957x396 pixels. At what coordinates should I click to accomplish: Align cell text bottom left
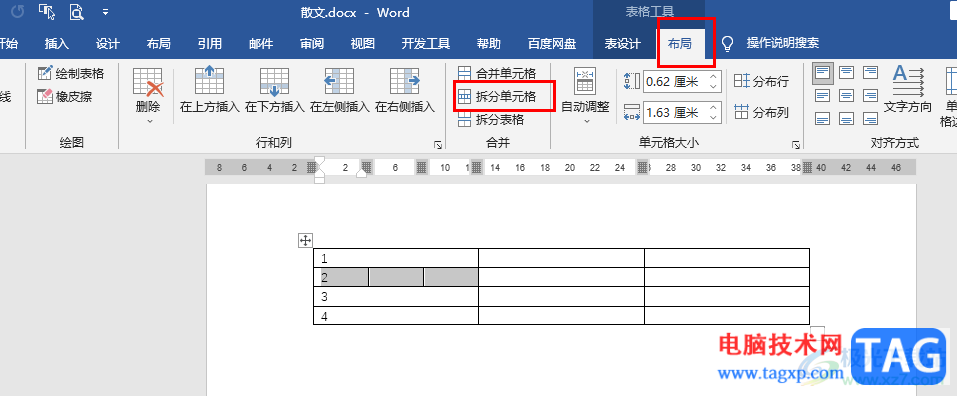822,118
